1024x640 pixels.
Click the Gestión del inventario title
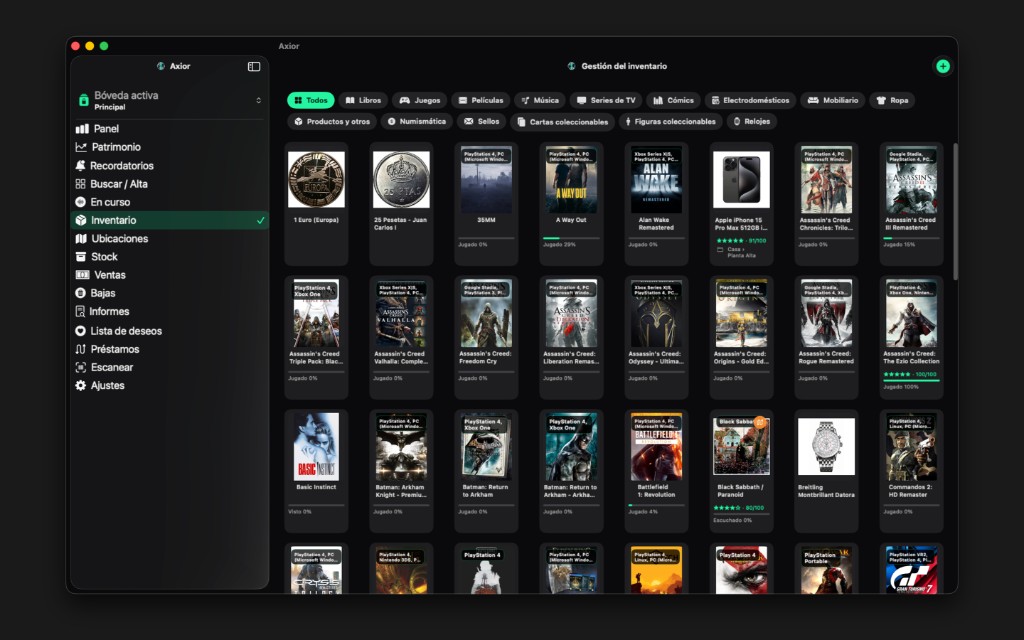click(x=624, y=66)
